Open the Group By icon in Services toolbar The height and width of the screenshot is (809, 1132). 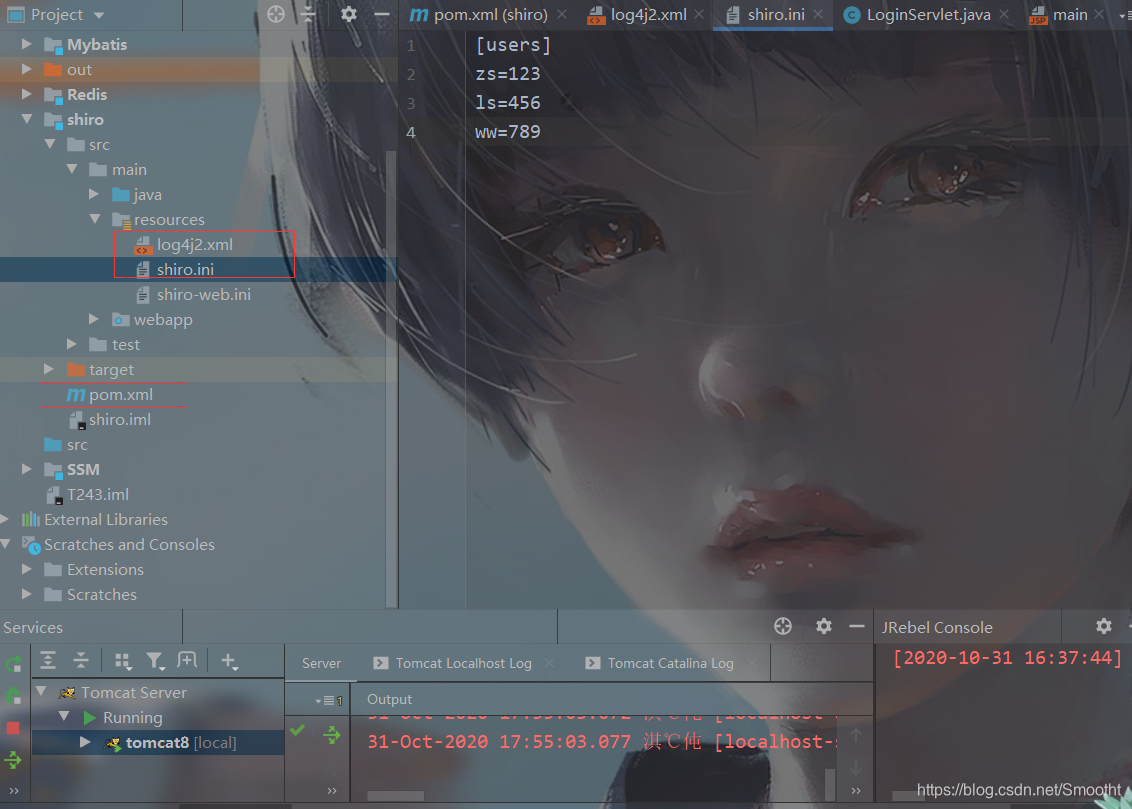[123, 661]
